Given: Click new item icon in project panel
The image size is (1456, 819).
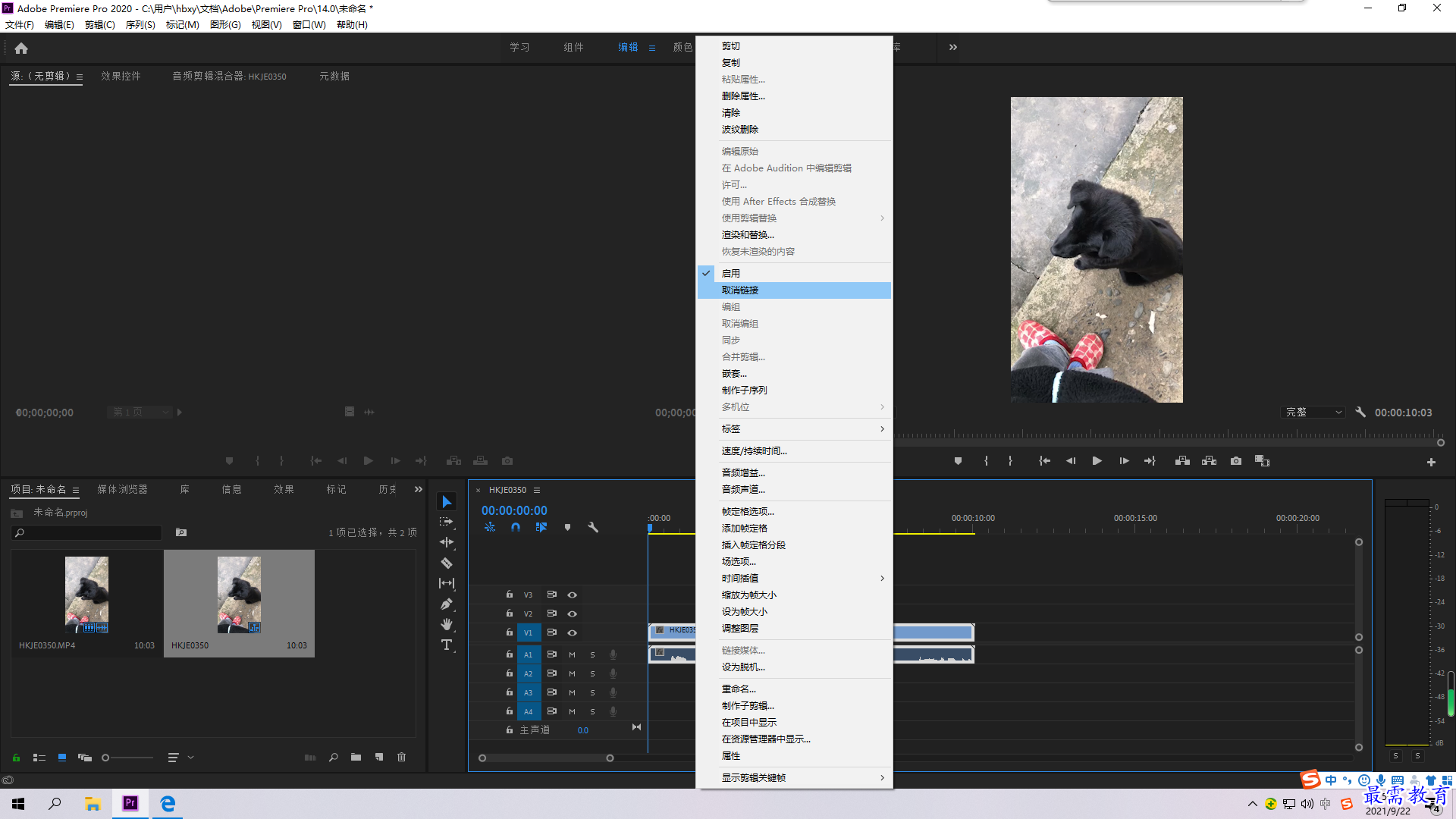Looking at the screenshot, I should click(x=379, y=757).
